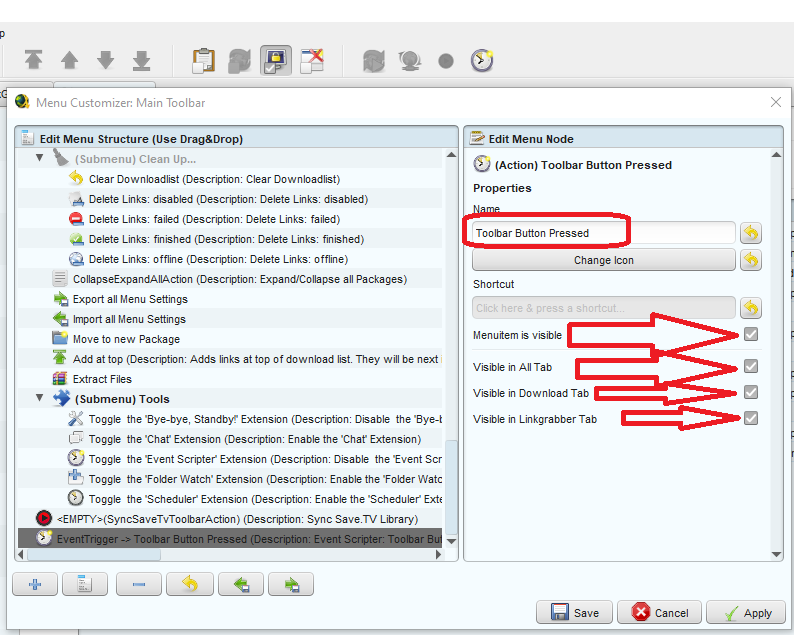
Task: Click the move-to-top arrow in the toolbar
Action: pyautogui.click(x=34, y=60)
